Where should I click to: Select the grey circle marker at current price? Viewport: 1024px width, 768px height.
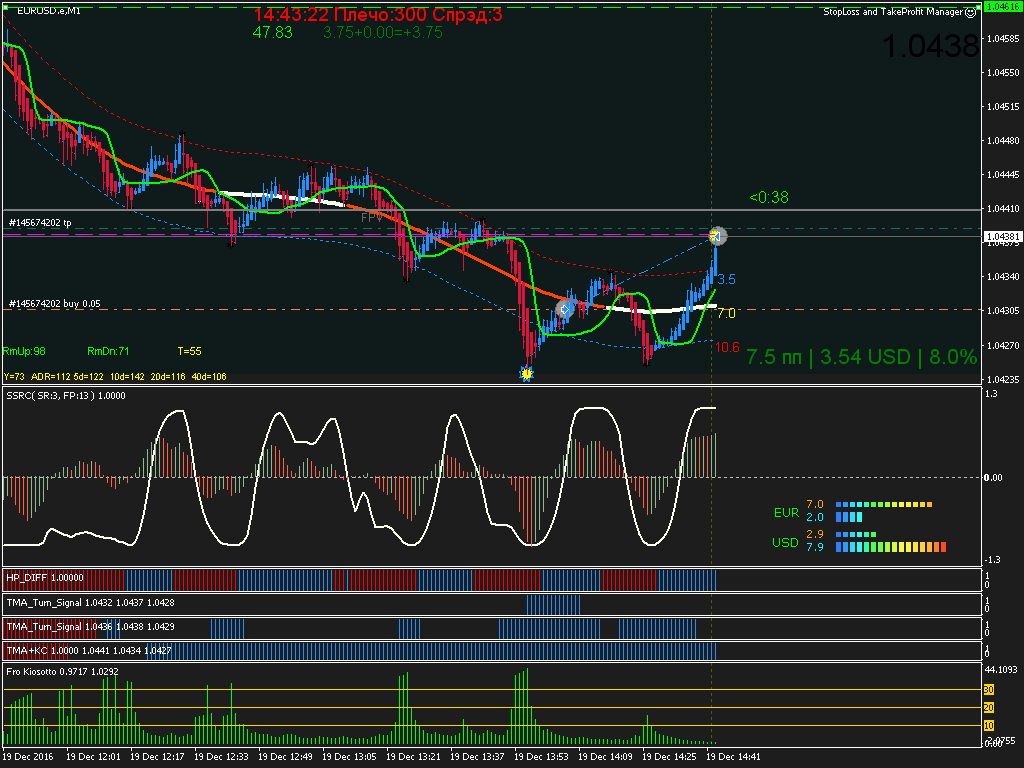(717, 236)
